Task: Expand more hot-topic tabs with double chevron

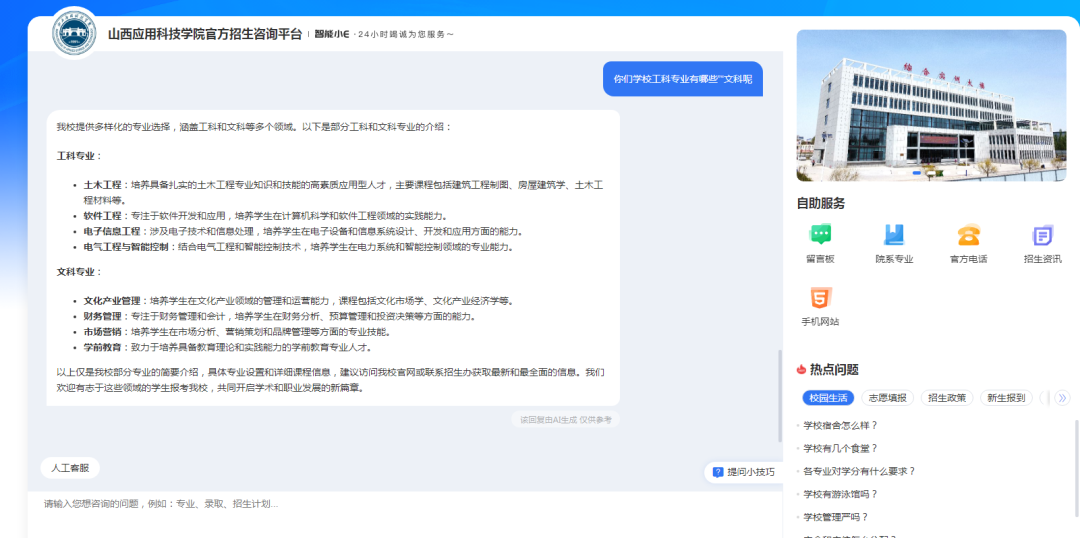Action: 1062,398
